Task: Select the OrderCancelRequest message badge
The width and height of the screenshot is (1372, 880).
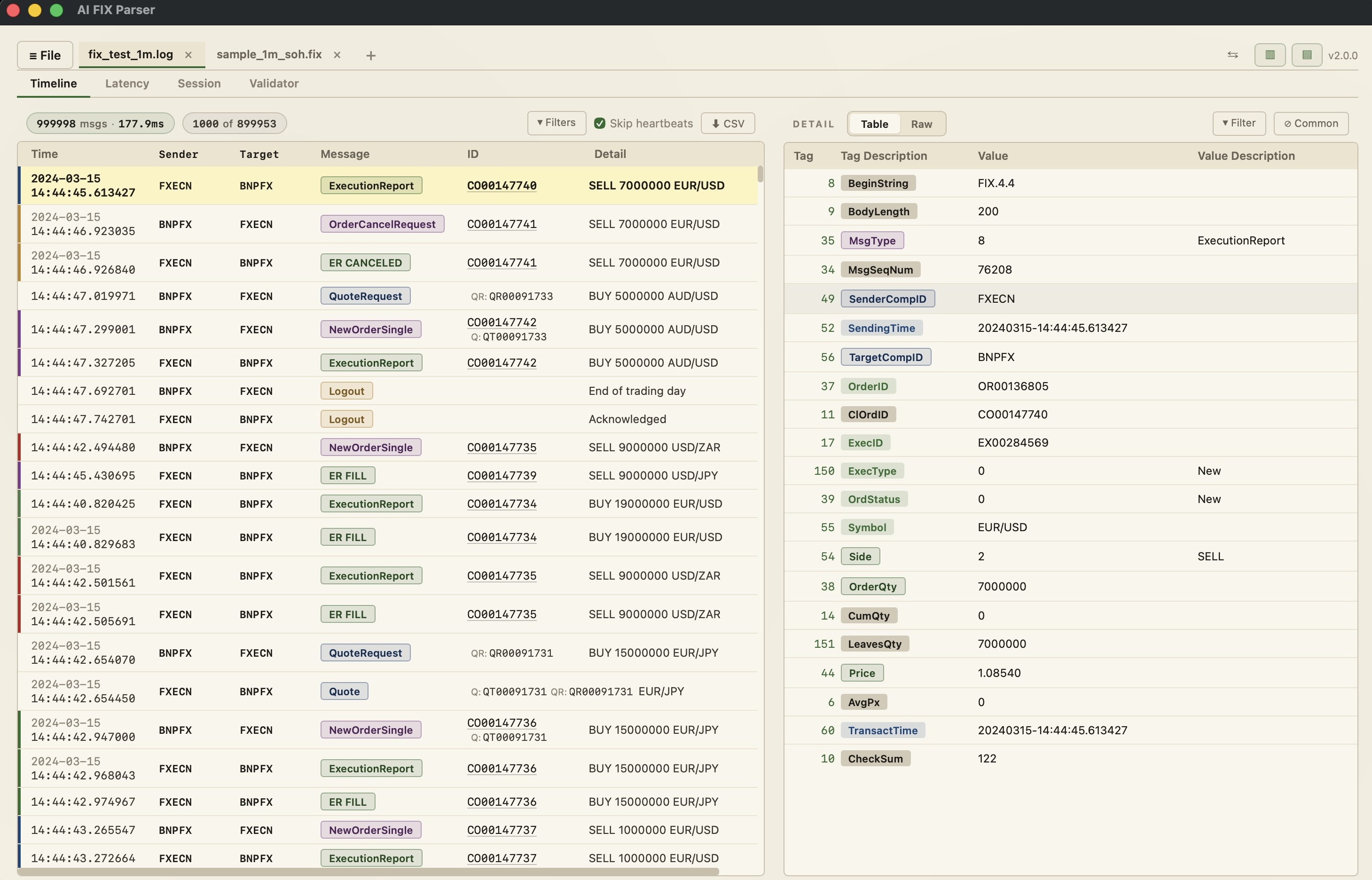Action: coord(382,224)
